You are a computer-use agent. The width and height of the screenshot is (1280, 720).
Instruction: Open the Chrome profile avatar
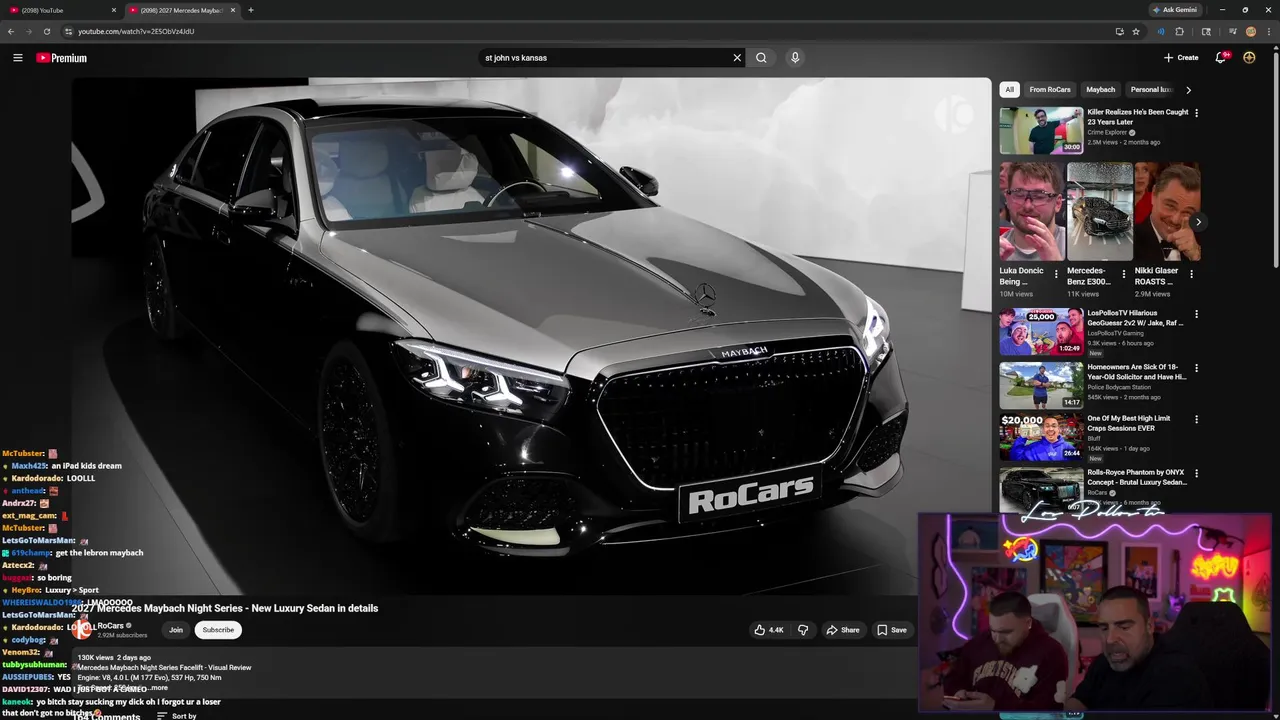coord(1250,31)
